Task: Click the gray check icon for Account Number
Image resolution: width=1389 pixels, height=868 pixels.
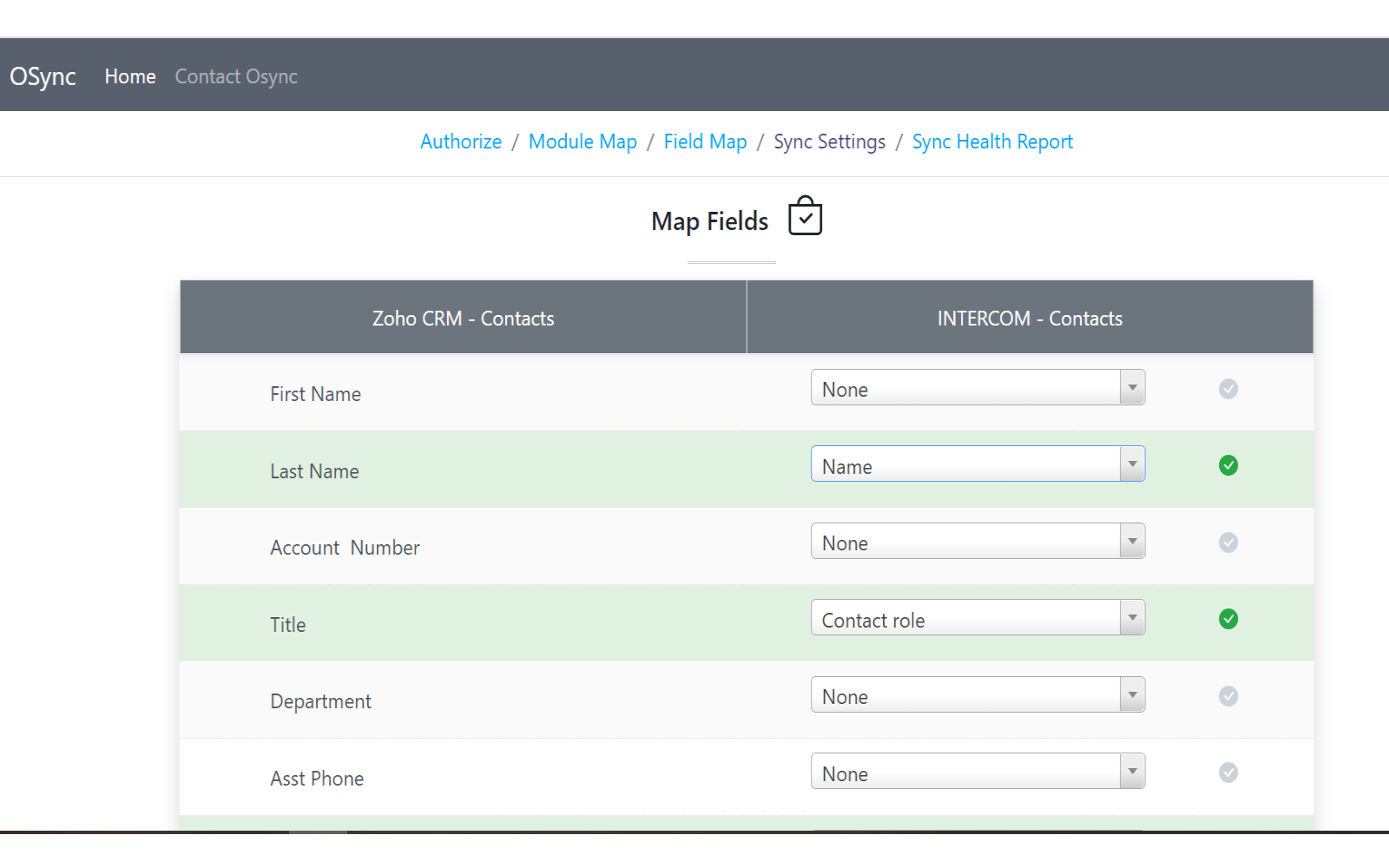Action: [1228, 542]
